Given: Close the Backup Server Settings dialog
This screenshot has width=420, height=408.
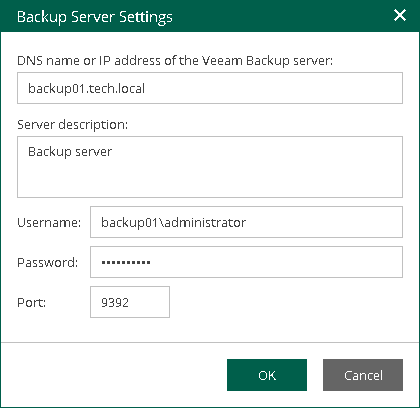Looking at the screenshot, I should pos(400,15).
